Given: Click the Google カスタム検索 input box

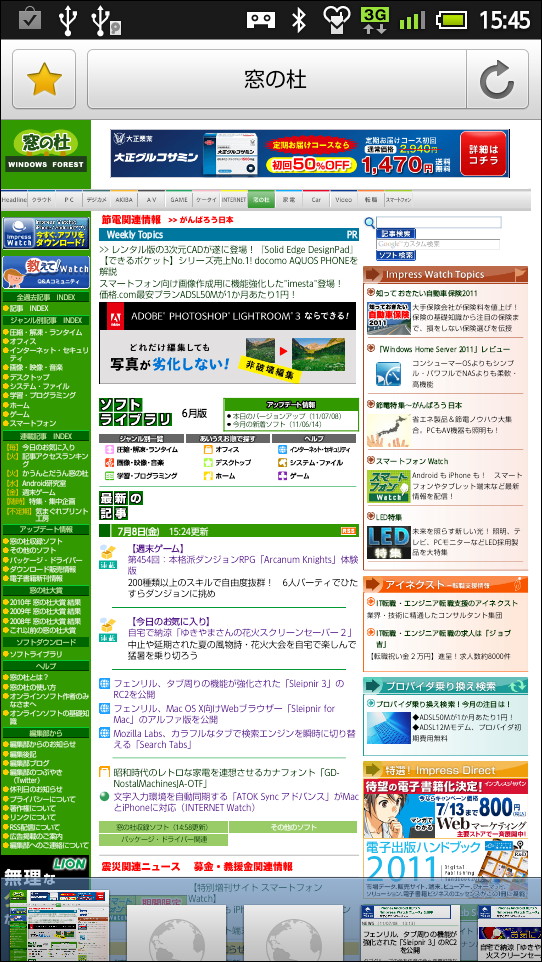Looking at the screenshot, I should pos(438,244).
